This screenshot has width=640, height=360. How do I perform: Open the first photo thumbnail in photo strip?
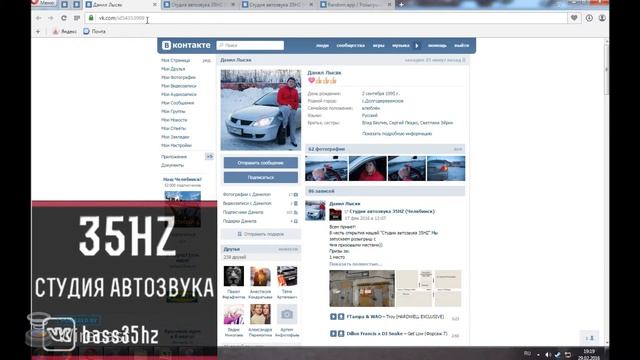tap(327, 168)
